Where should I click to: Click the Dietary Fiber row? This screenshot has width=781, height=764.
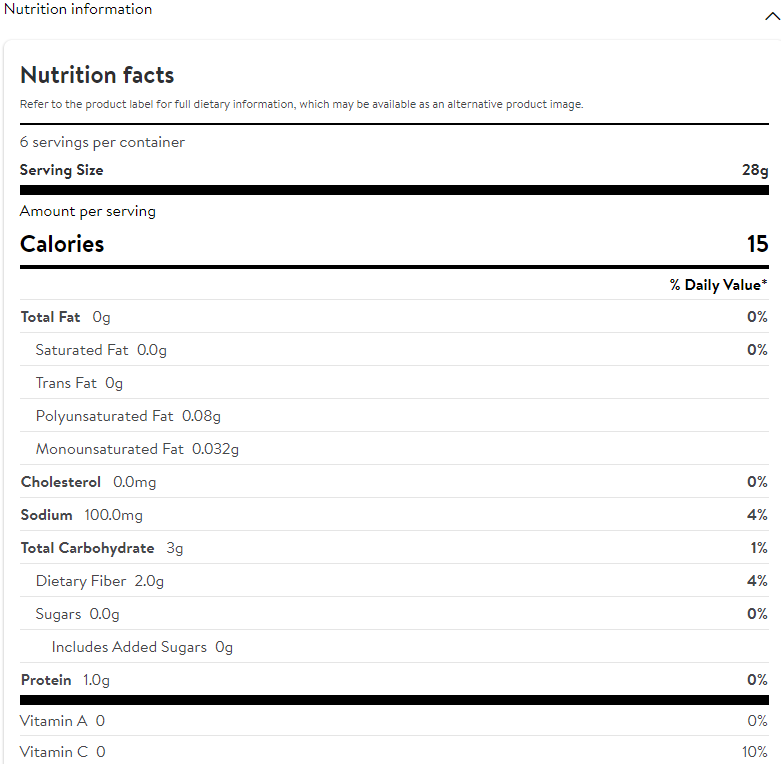(100, 581)
